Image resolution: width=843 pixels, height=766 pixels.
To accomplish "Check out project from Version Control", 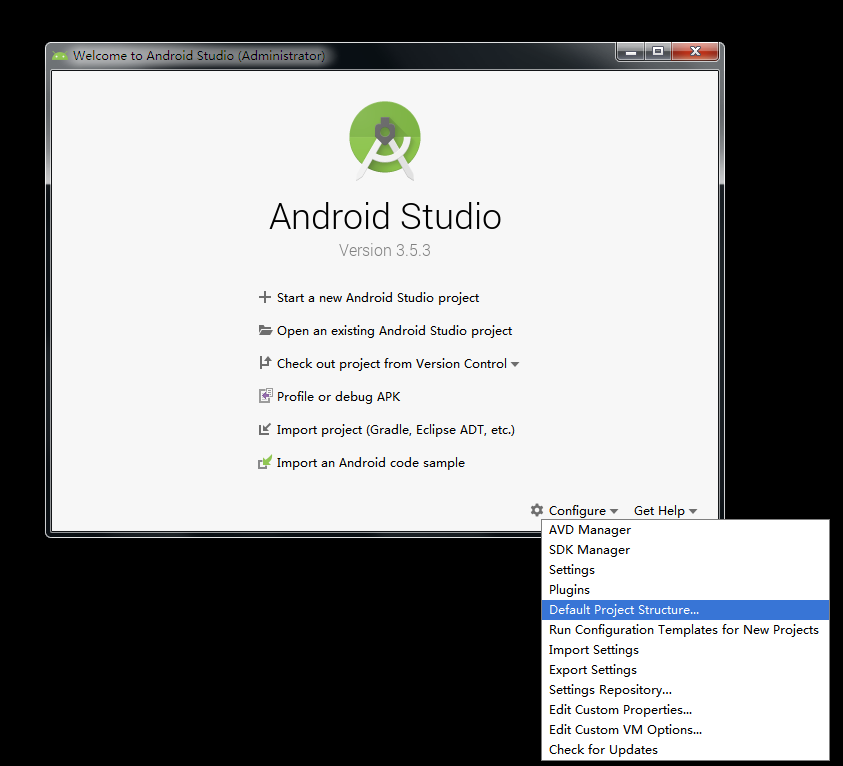I will 391,364.
